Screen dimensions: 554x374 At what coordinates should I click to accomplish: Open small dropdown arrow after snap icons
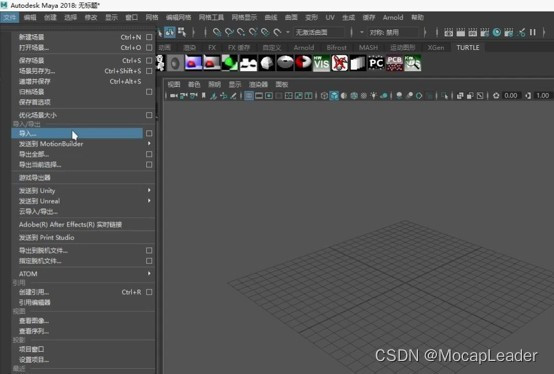click(x=288, y=32)
